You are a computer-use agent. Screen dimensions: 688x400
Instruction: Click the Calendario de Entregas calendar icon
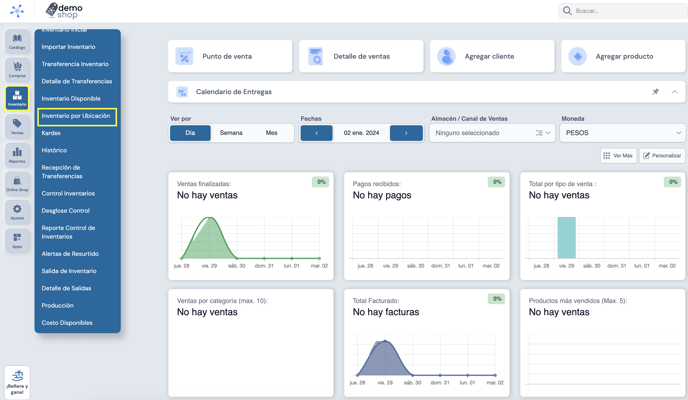182,92
